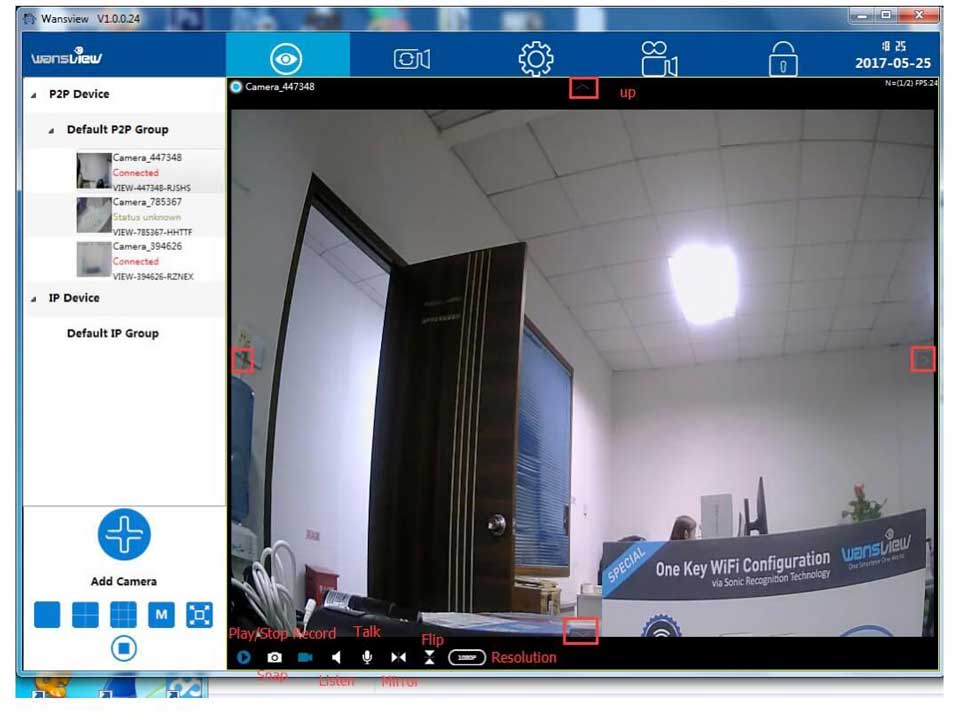This screenshot has width=960, height=718.
Task: Open the 1080P resolution selector
Action: click(x=467, y=657)
